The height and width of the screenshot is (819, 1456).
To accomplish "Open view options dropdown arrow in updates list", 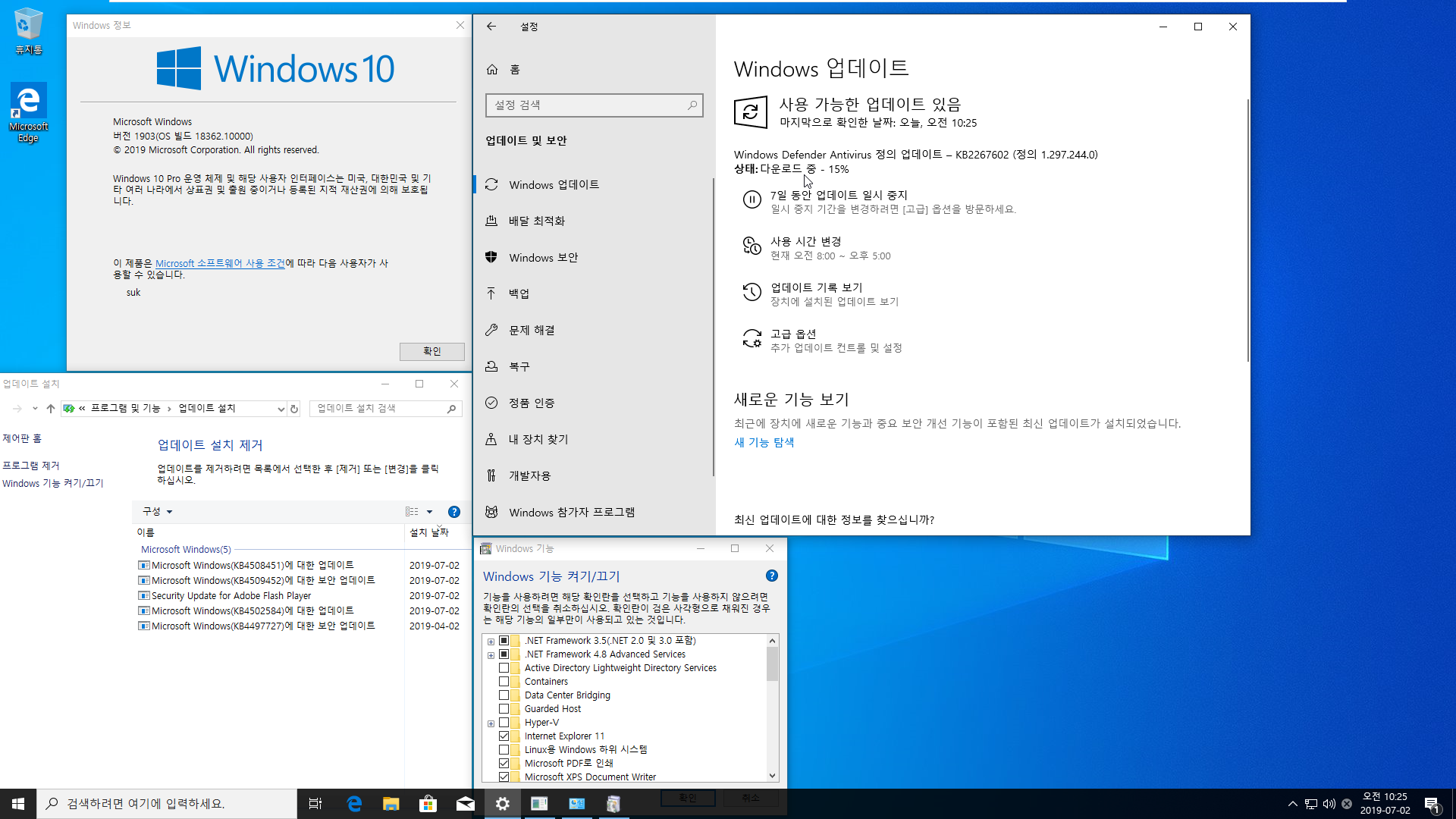I will pyautogui.click(x=429, y=512).
